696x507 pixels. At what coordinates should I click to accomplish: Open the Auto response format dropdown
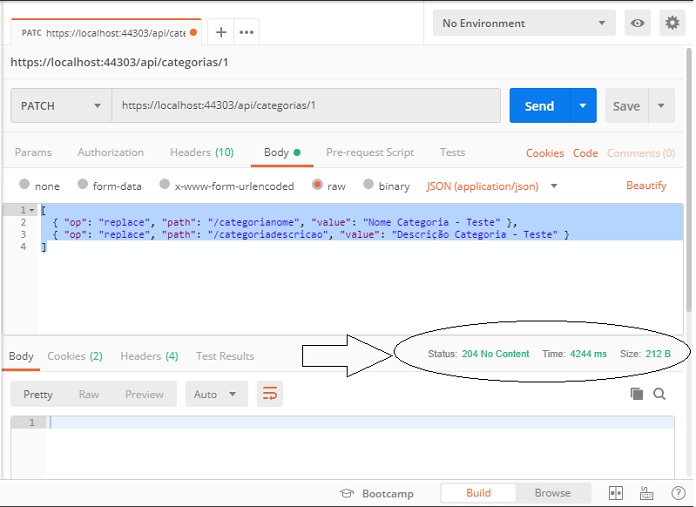[x=216, y=394]
